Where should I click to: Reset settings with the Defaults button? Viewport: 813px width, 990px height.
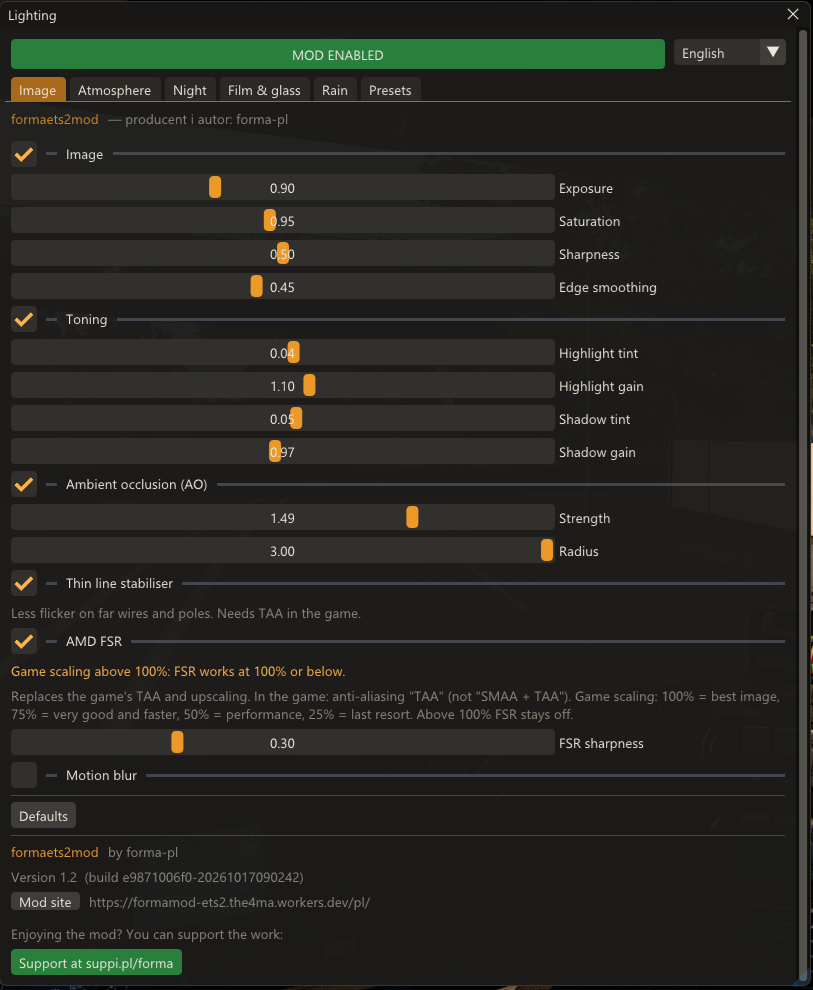(x=44, y=816)
